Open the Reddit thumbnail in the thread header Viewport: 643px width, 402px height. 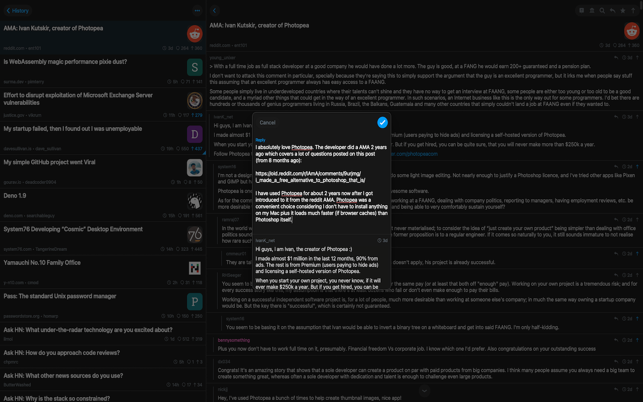[632, 31]
